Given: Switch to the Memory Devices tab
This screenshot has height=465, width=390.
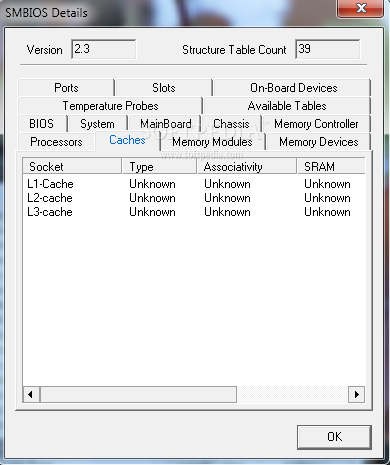Looking at the screenshot, I should click(x=319, y=142).
